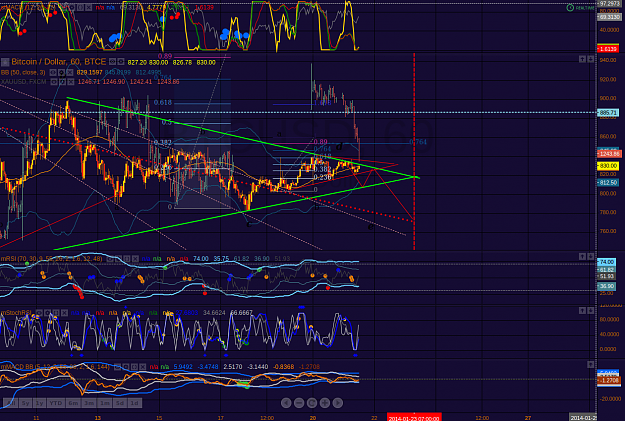Toggle visibility of Bitcoin / Dollar series
Screen dimensions: 625x421
(112, 61)
